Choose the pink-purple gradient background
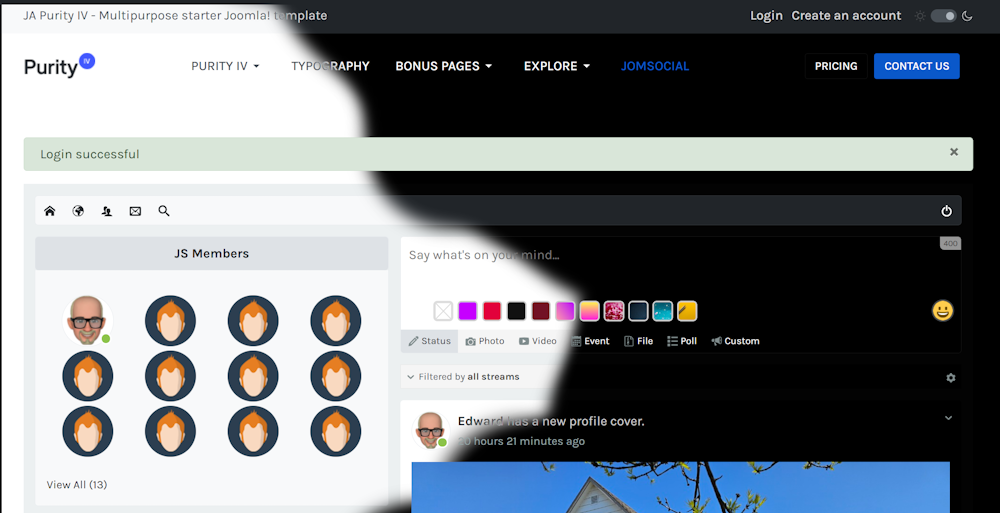Screen dimensions: 1000x513 pyautogui.click(x=565, y=311)
